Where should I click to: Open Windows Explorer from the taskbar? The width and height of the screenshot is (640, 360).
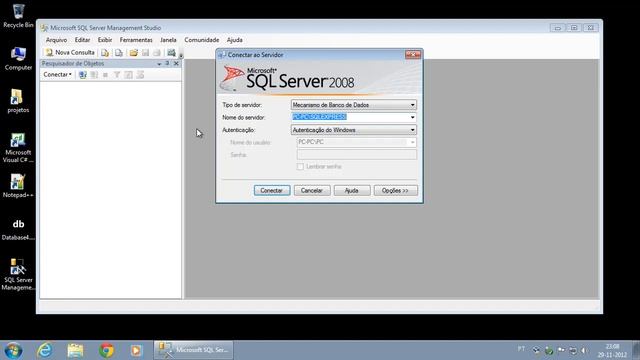pyautogui.click(x=76, y=351)
